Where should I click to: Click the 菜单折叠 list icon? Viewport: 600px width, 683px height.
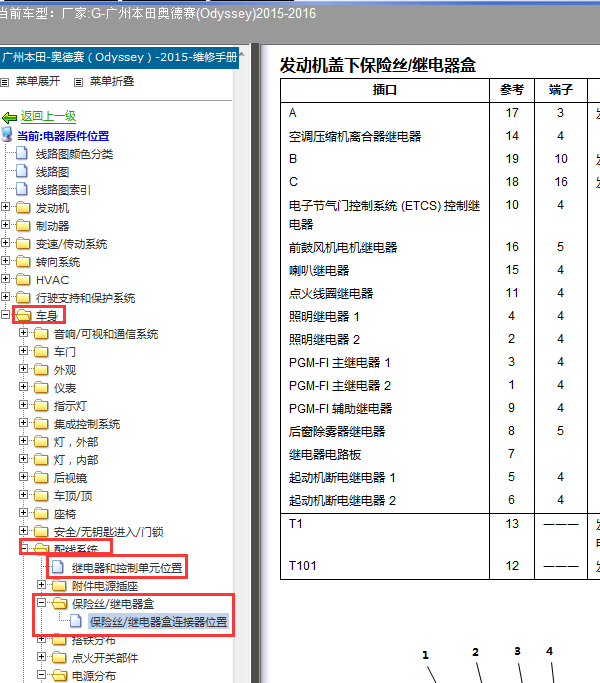[x=78, y=82]
